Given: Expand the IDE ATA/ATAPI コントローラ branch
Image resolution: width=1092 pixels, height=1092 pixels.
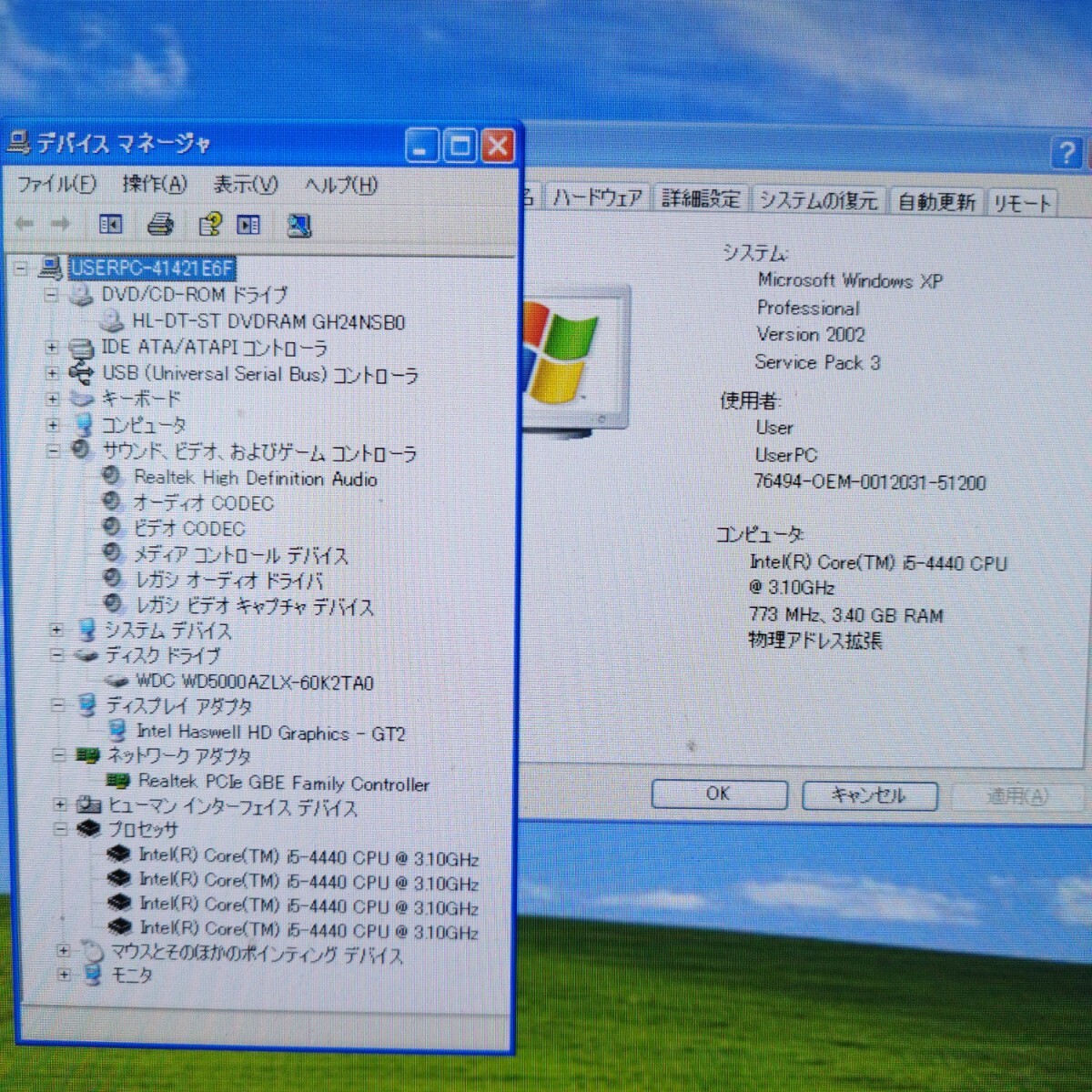Looking at the screenshot, I should coord(52,348).
